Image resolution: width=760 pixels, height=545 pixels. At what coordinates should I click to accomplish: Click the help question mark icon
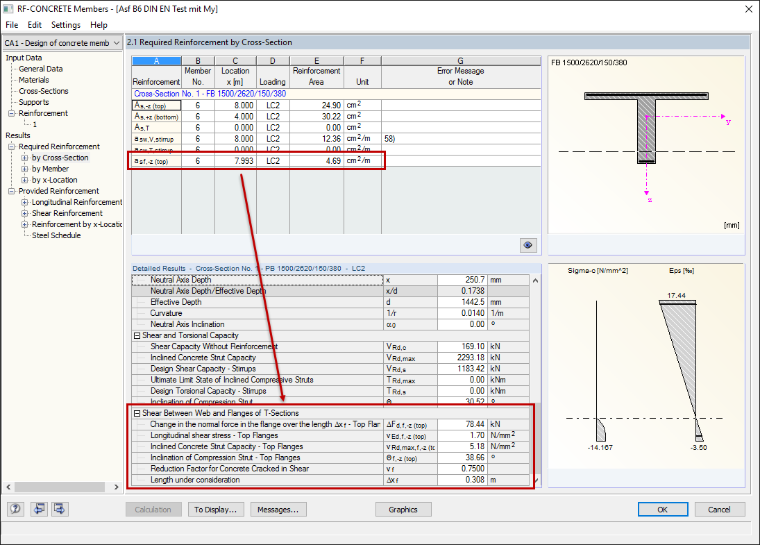(x=16, y=509)
